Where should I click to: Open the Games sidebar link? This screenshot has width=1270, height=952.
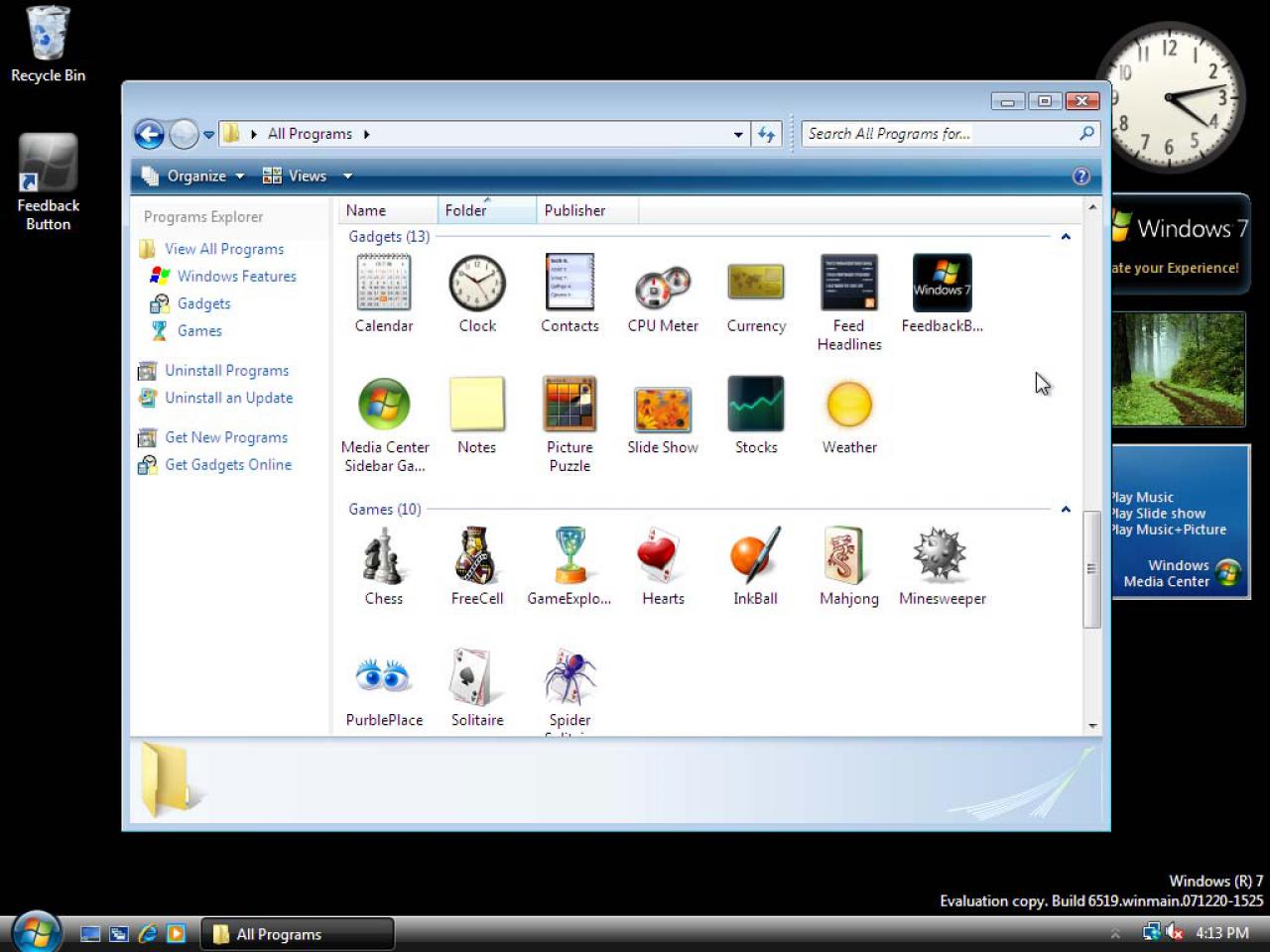click(x=199, y=331)
